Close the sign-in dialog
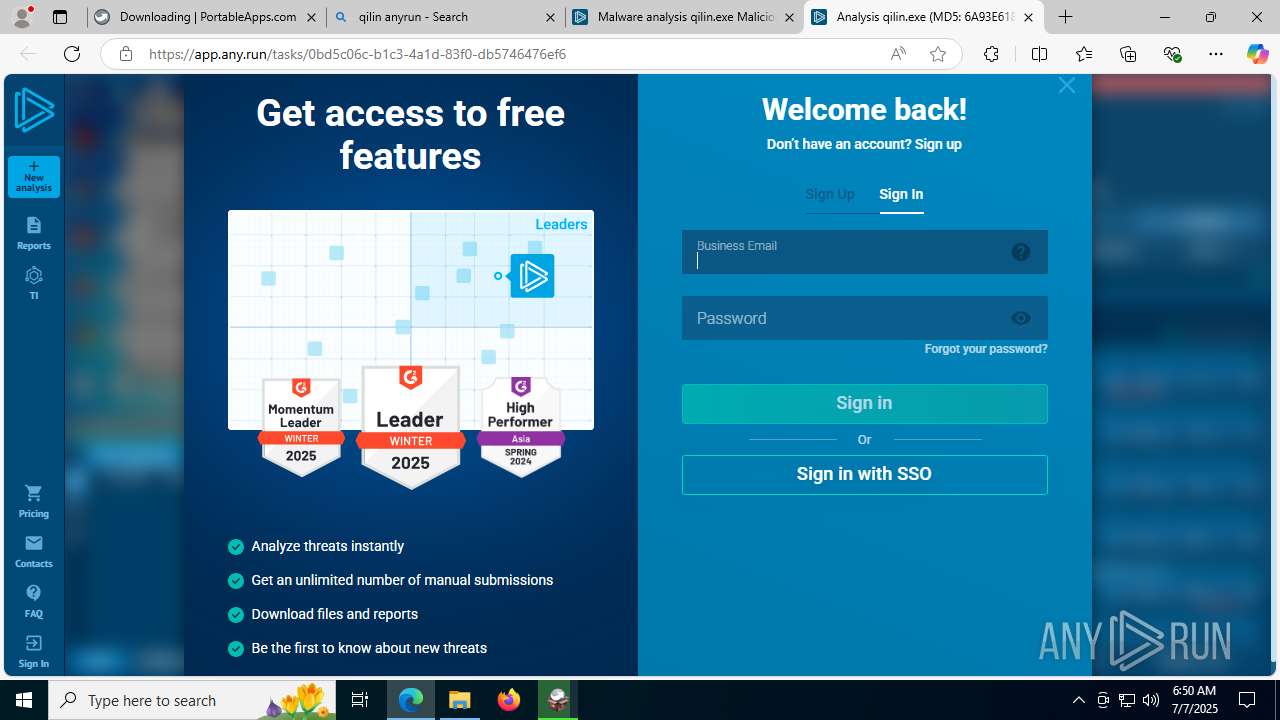Image resolution: width=1280 pixels, height=720 pixels. coord(1067,86)
